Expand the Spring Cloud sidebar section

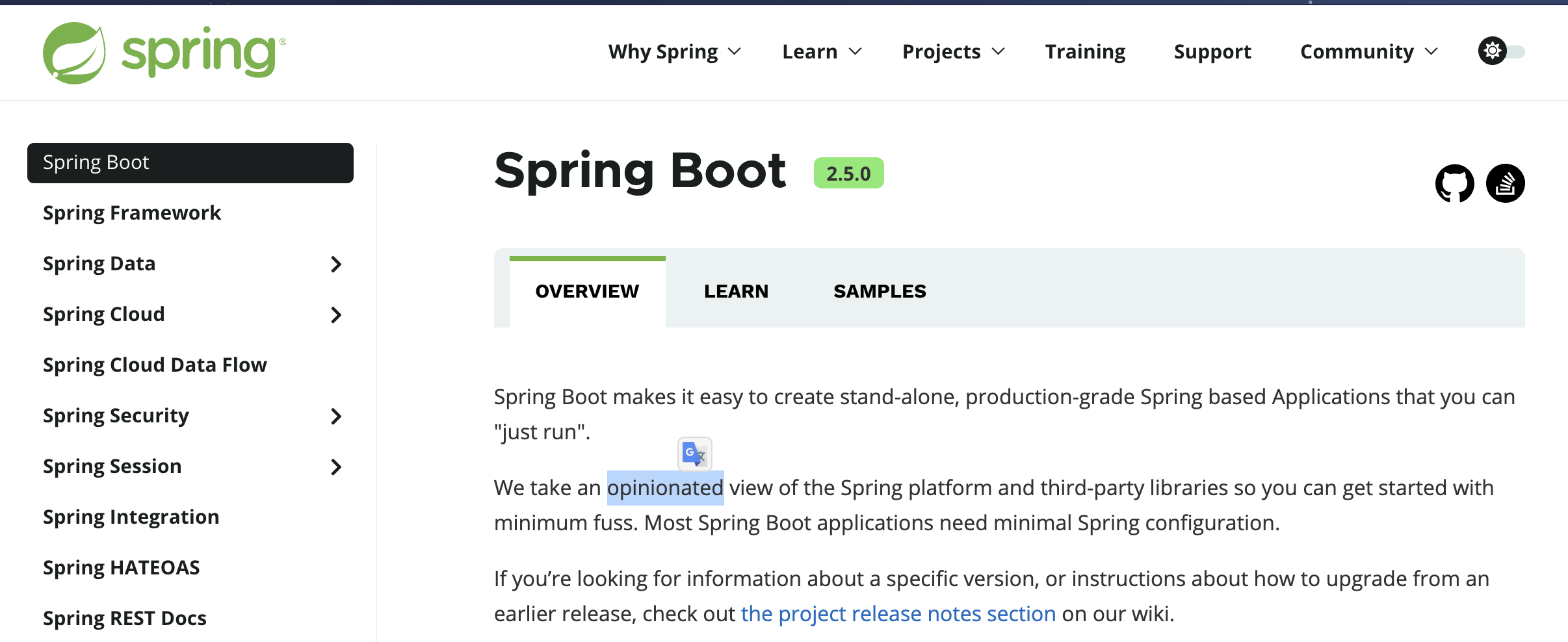click(335, 315)
